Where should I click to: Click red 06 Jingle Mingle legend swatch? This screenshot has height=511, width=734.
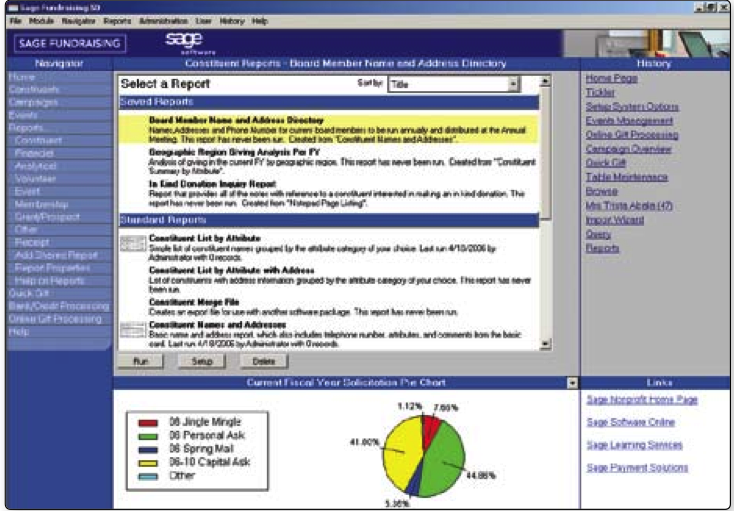148,423
